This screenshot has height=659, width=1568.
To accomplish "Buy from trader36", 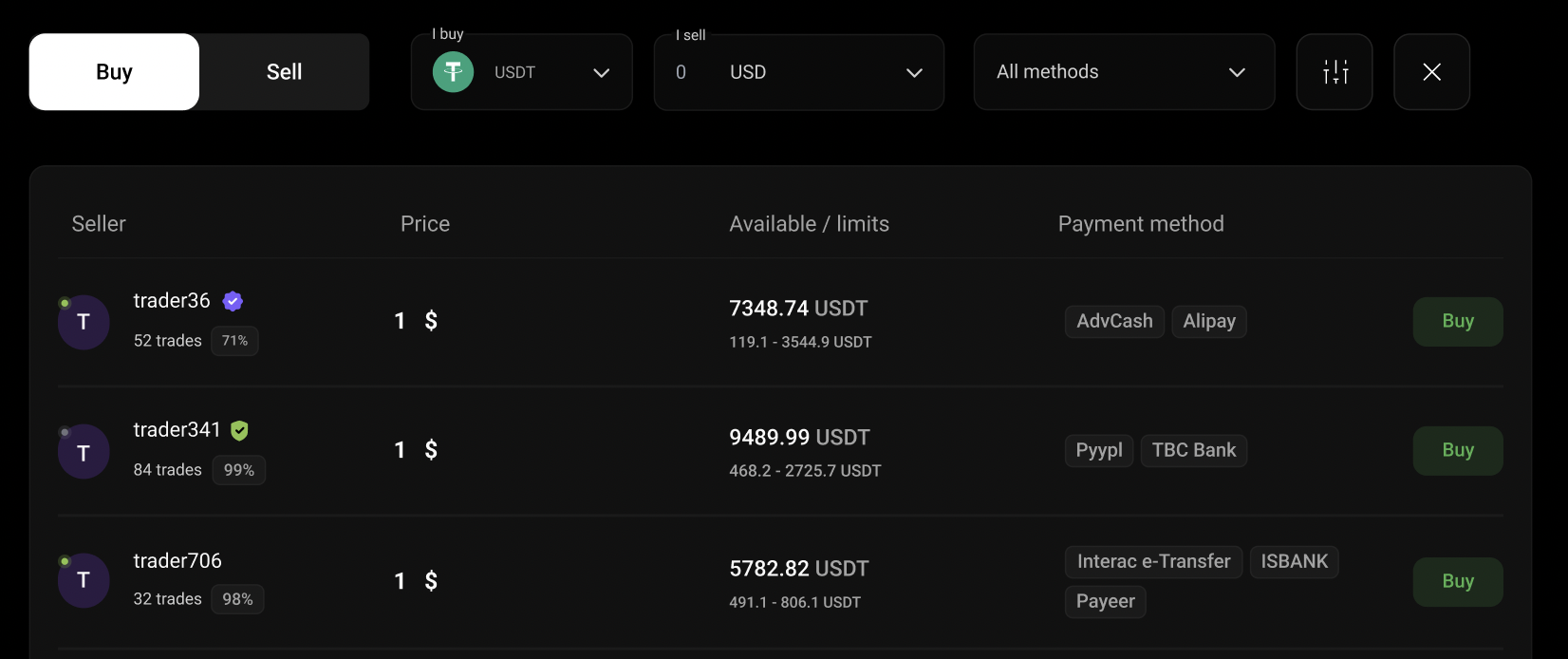I will [x=1457, y=322].
